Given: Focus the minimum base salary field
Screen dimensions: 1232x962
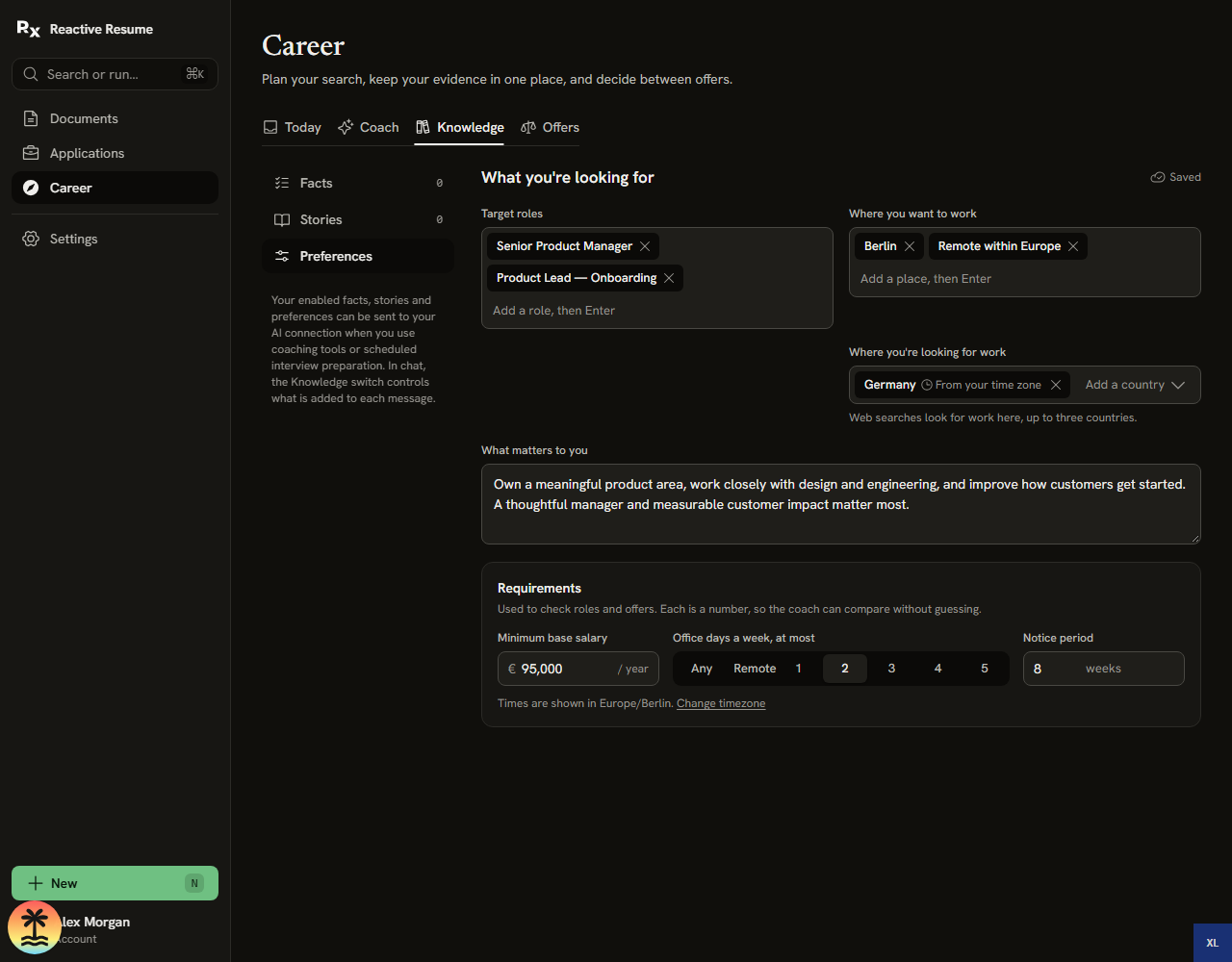Looking at the screenshot, I should coord(578,669).
